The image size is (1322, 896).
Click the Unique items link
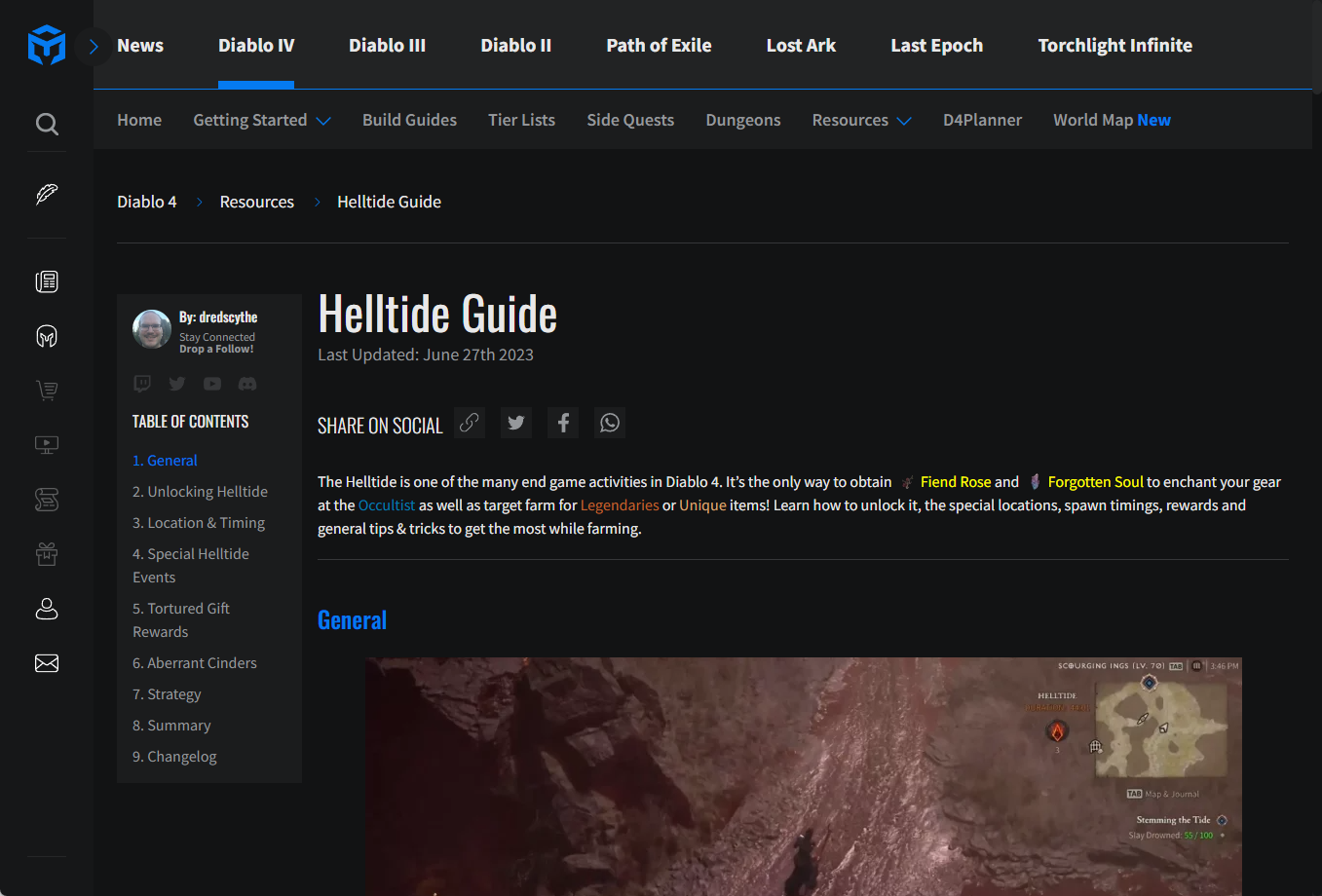[x=702, y=505]
